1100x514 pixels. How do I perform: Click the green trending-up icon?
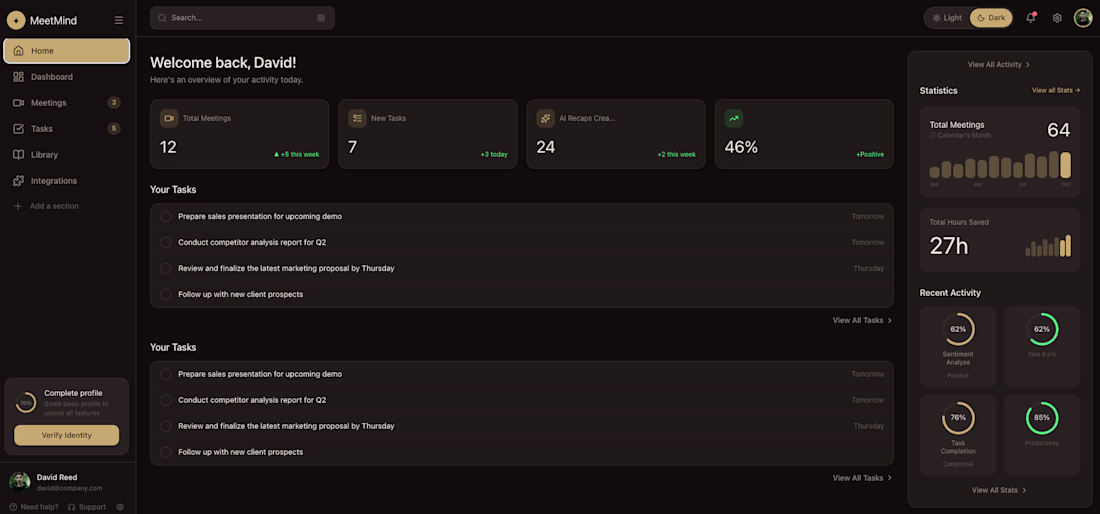tap(734, 118)
